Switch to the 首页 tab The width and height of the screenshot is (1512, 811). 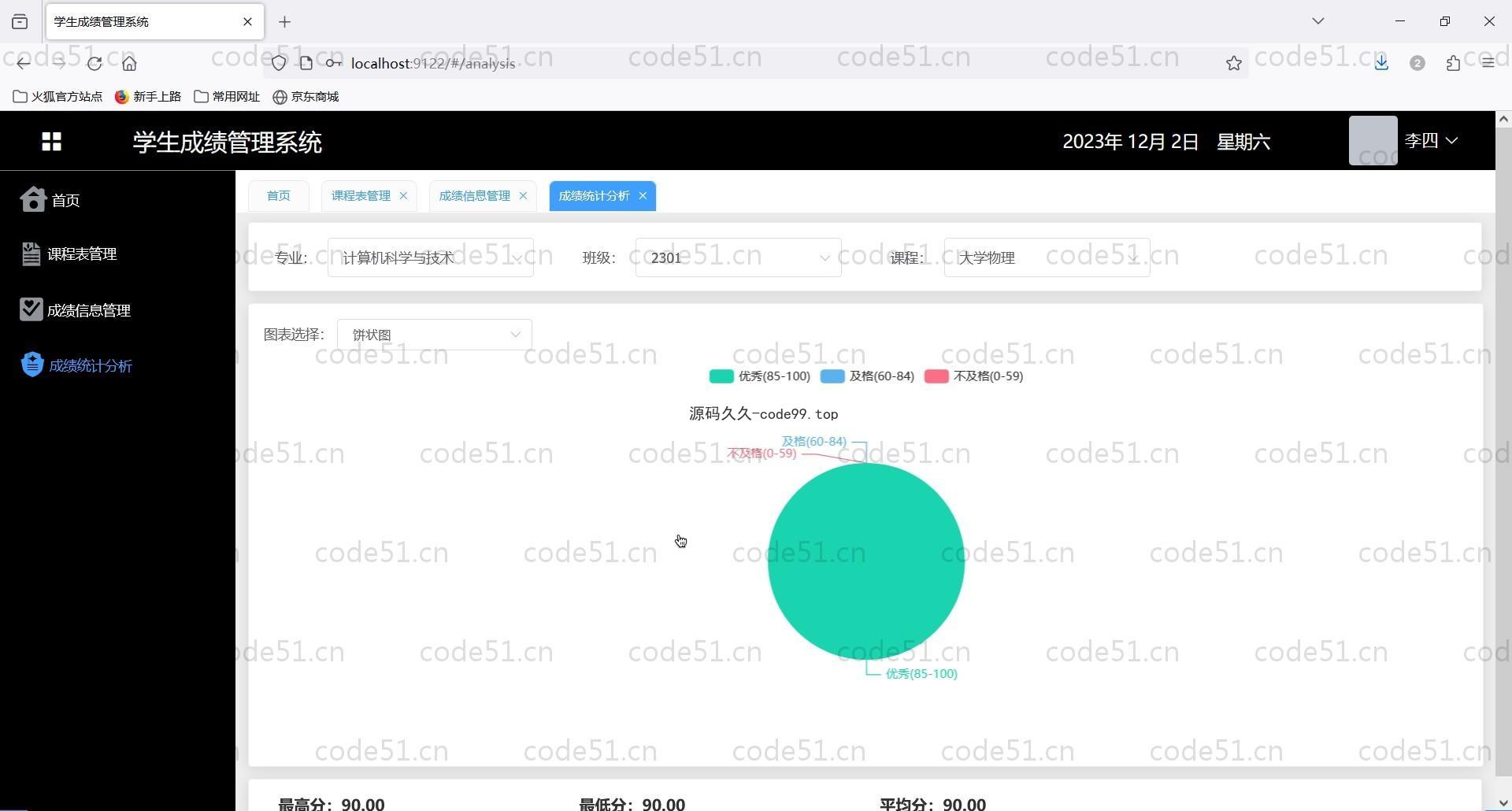coord(279,195)
